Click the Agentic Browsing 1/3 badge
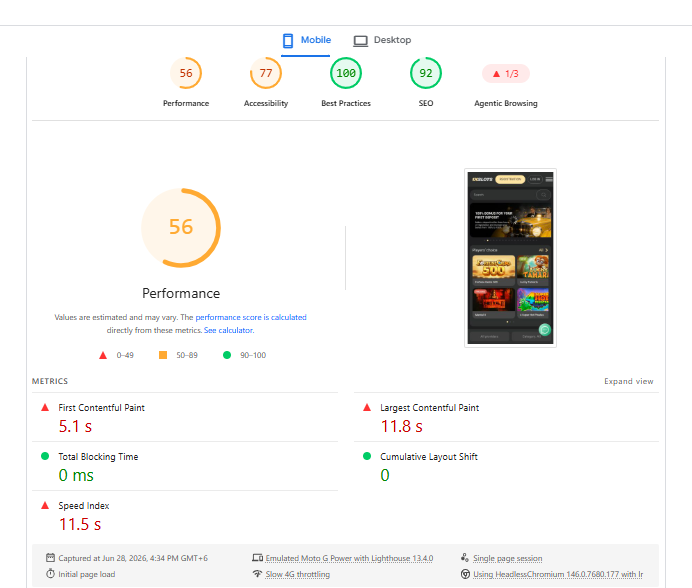The height and width of the screenshot is (588, 692). coord(506,74)
